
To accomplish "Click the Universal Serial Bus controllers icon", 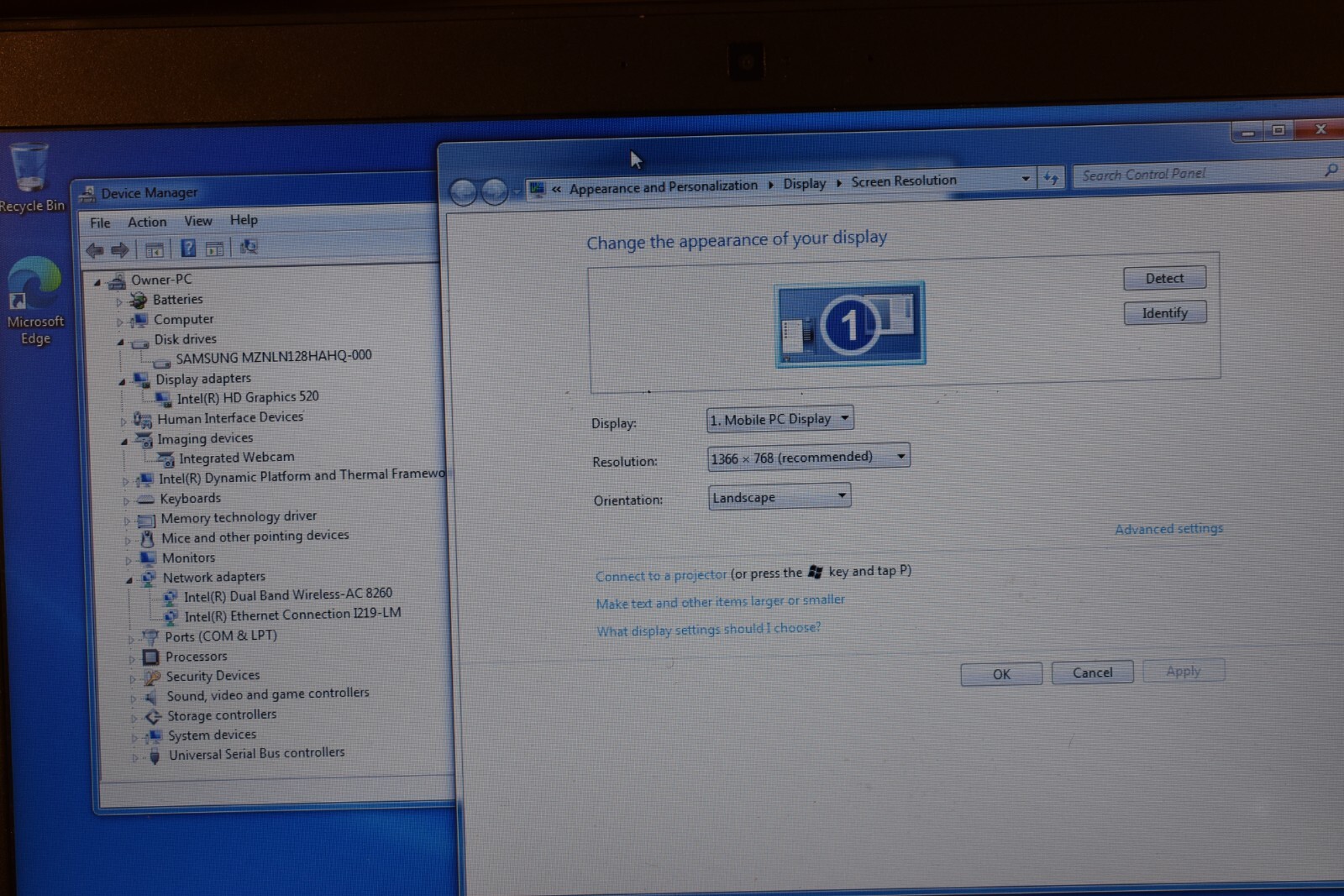I will [x=155, y=756].
